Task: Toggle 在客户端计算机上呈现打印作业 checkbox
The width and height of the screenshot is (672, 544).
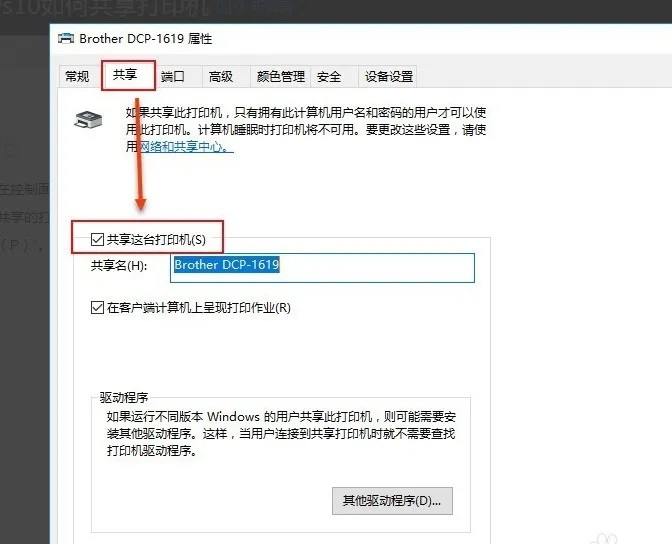Action: (x=97, y=307)
